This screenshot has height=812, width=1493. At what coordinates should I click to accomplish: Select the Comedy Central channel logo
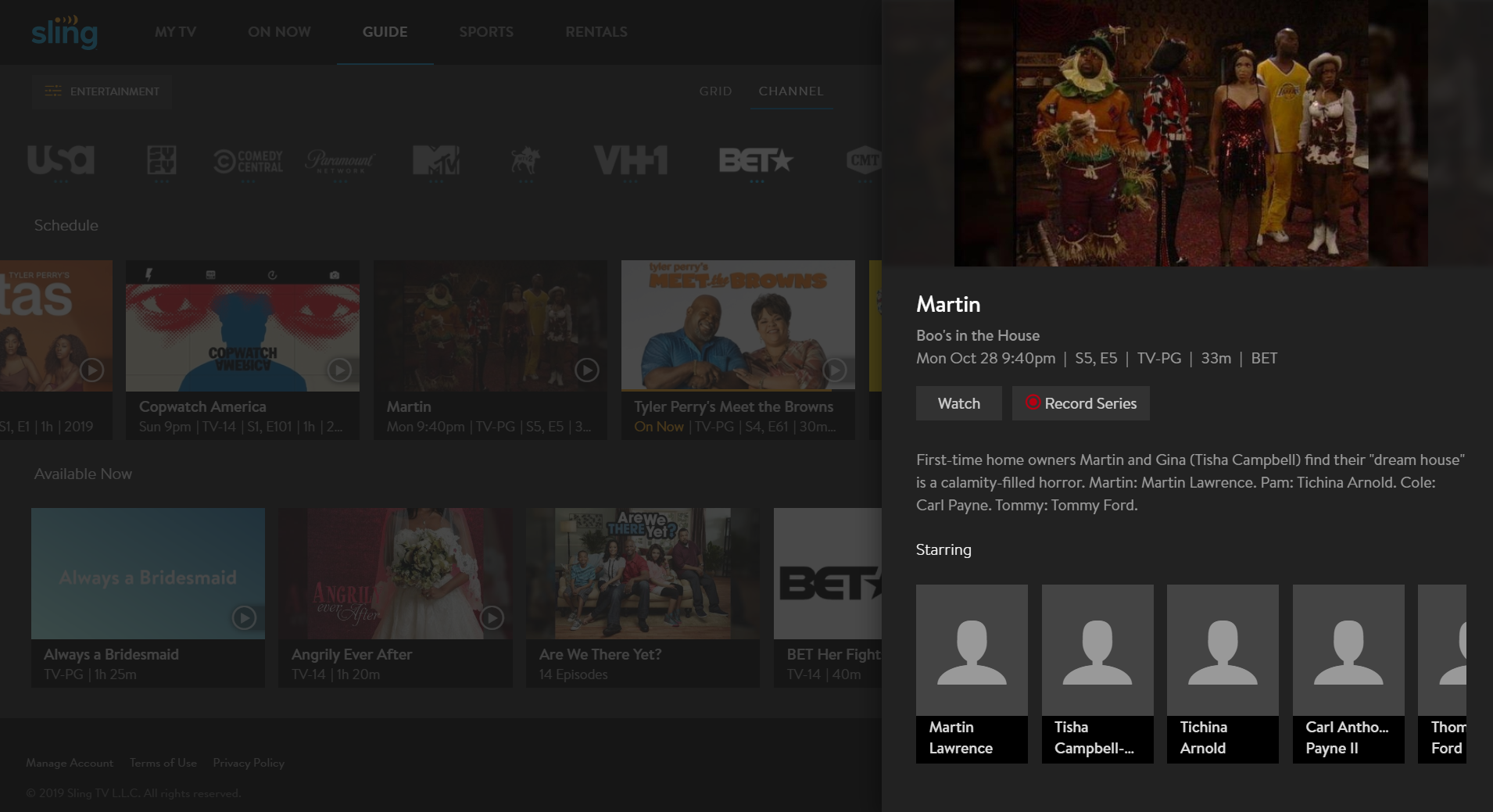[x=248, y=161]
